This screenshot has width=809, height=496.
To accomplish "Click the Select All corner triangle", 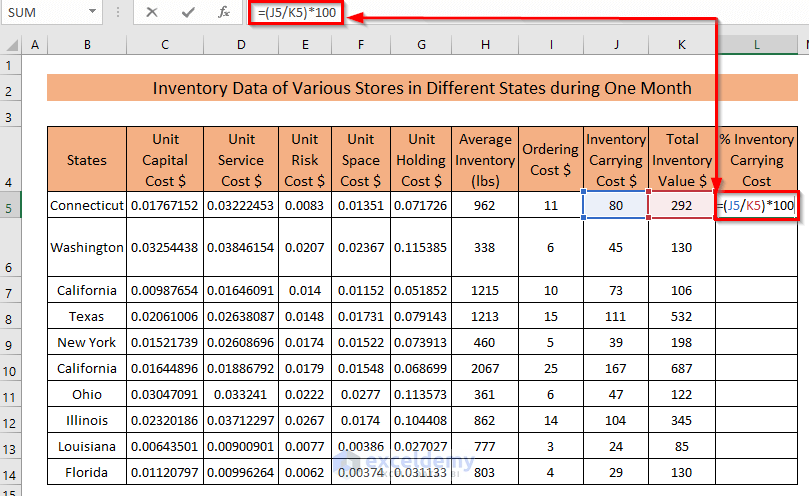I will (11, 45).
